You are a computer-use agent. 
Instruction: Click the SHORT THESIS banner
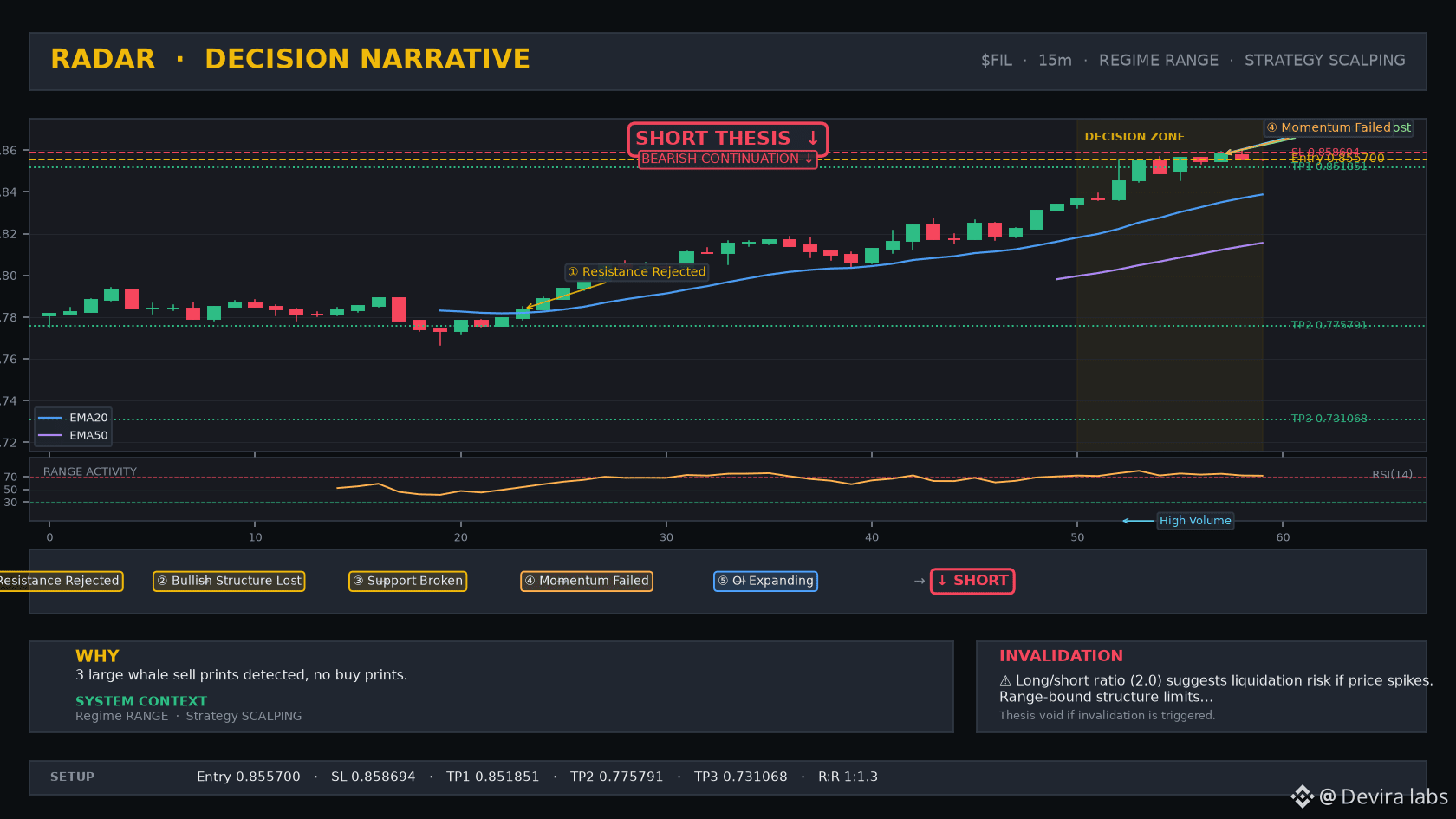(727, 139)
